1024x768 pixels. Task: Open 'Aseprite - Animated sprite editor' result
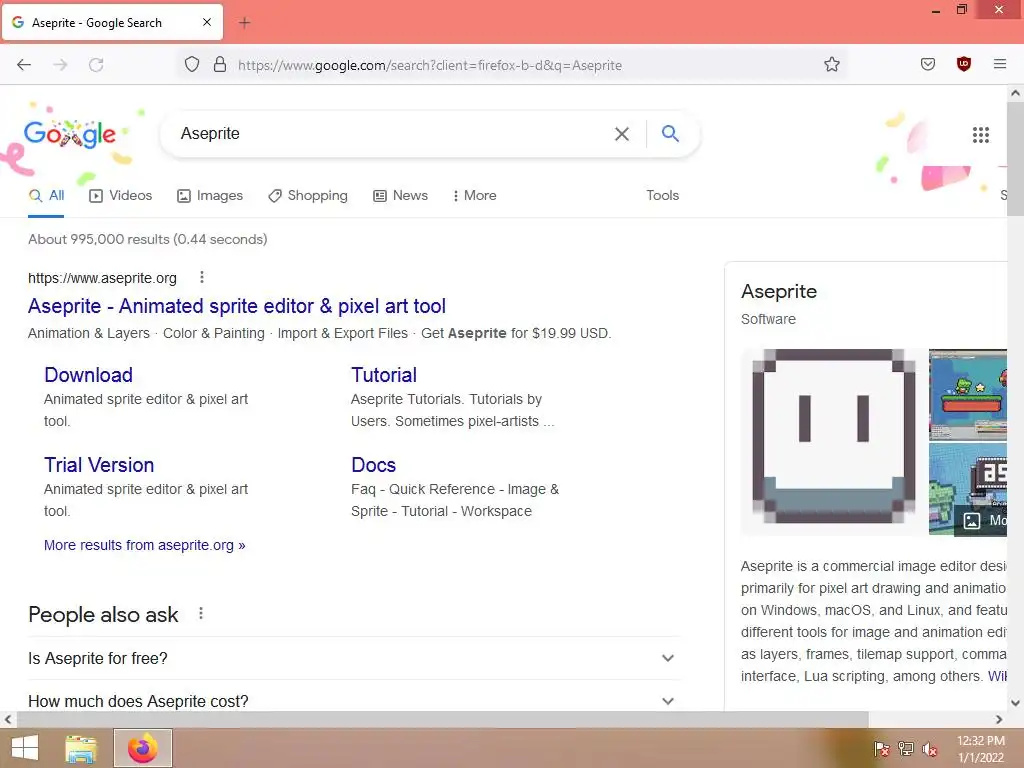point(237,306)
